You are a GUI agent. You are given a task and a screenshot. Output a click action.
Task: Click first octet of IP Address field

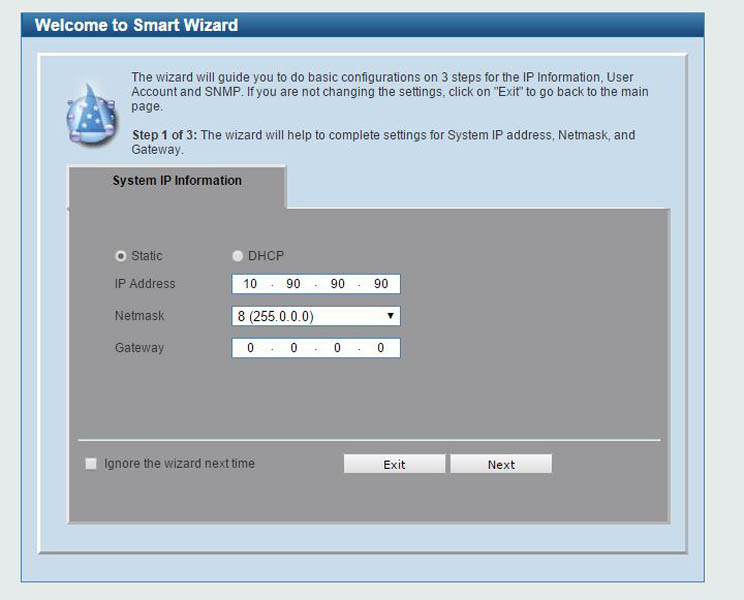point(250,284)
